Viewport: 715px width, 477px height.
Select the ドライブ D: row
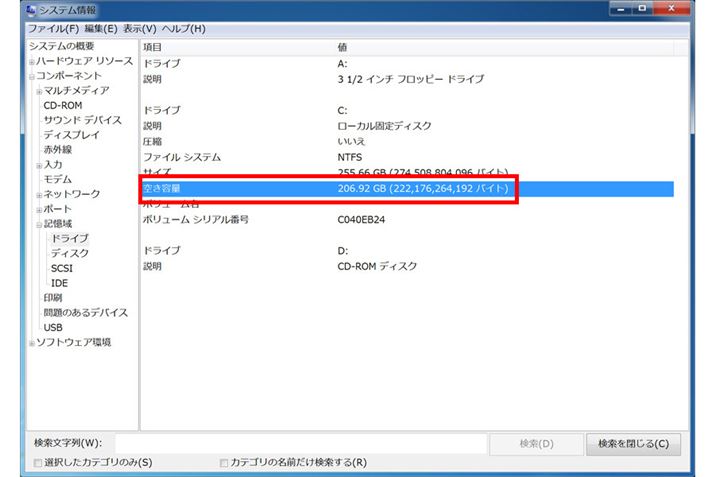[x=407, y=251]
